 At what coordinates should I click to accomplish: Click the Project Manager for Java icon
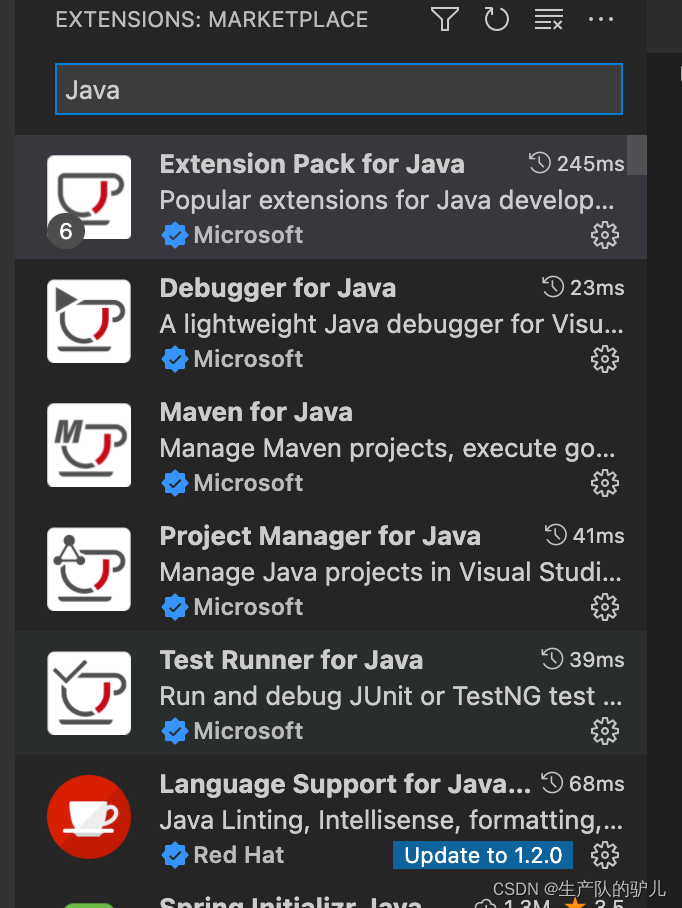tap(89, 568)
